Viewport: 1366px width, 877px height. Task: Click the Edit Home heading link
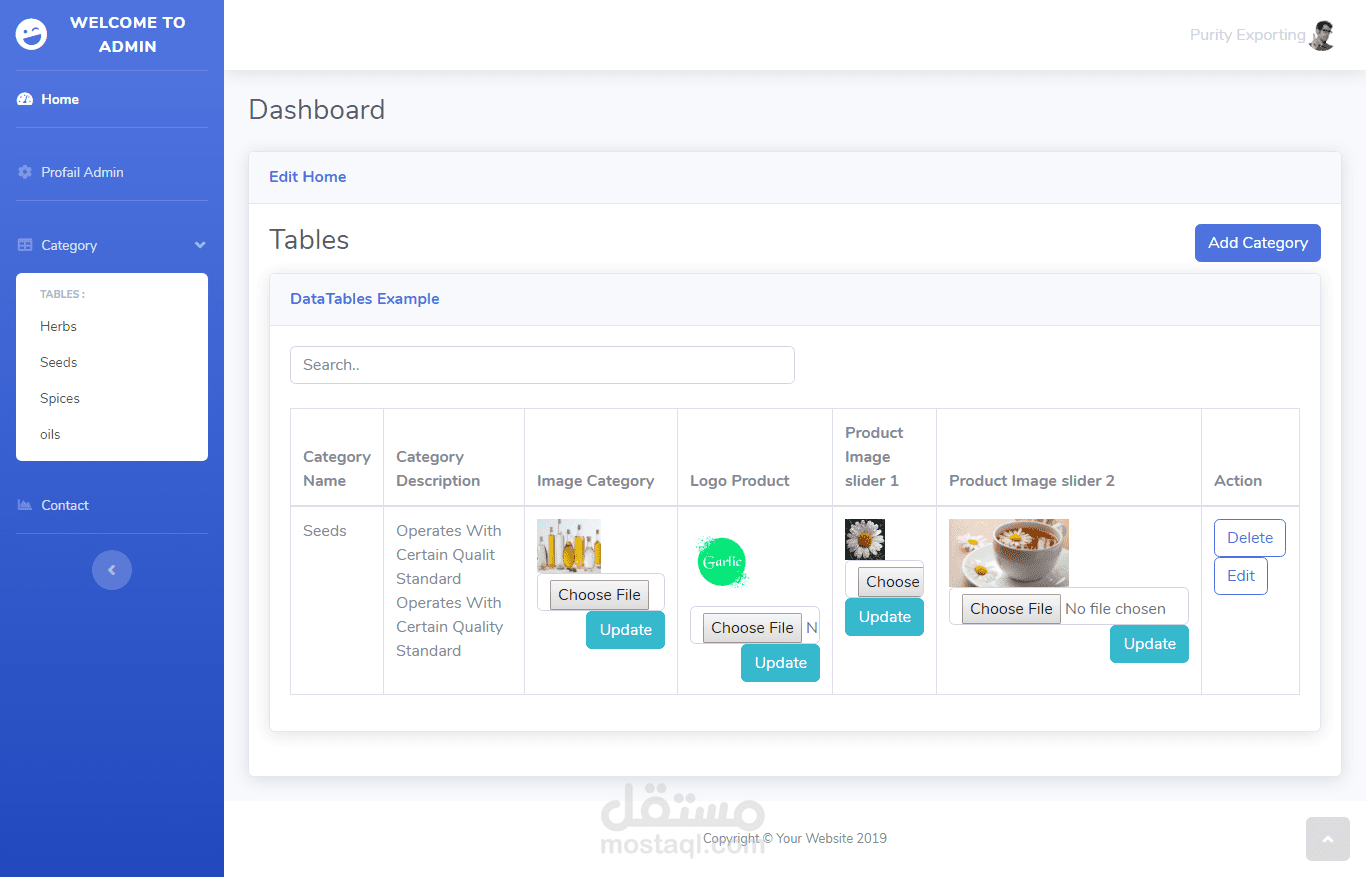click(308, 177)
